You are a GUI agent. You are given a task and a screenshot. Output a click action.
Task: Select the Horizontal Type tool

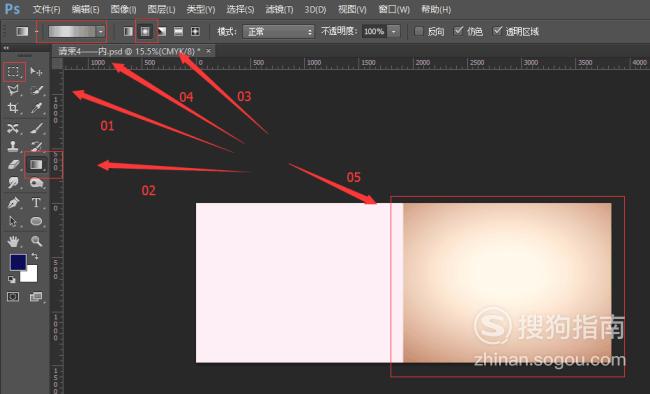point(36,203)
